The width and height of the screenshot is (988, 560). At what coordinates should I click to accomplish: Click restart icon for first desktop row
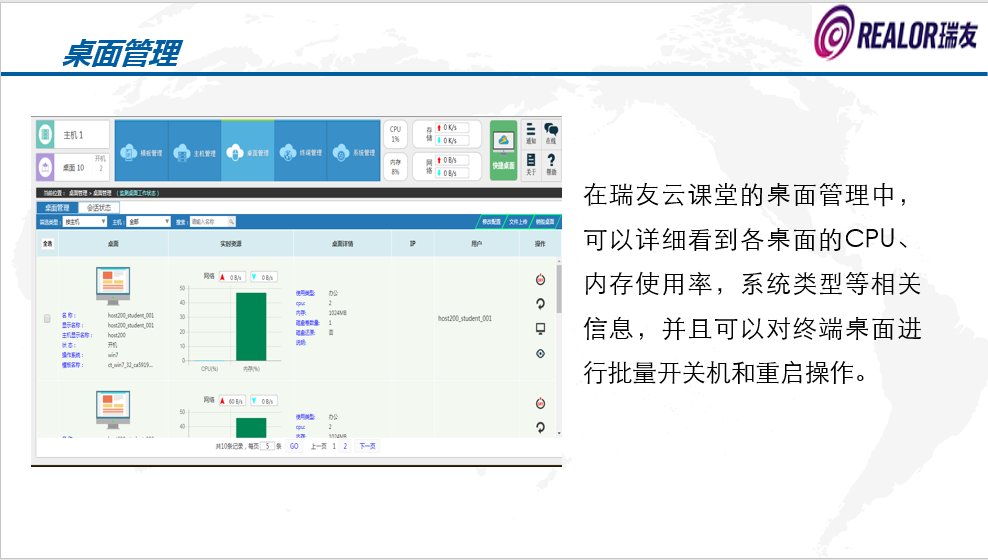click(x=540, y=304)
